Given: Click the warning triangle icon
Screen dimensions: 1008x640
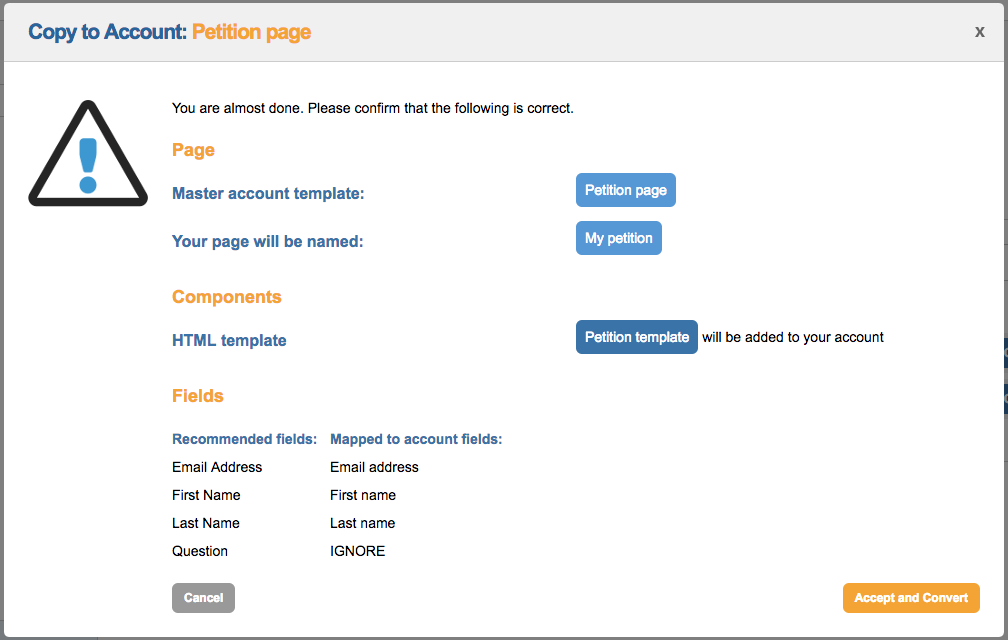Looking at the screenshot, I should 88,155.
